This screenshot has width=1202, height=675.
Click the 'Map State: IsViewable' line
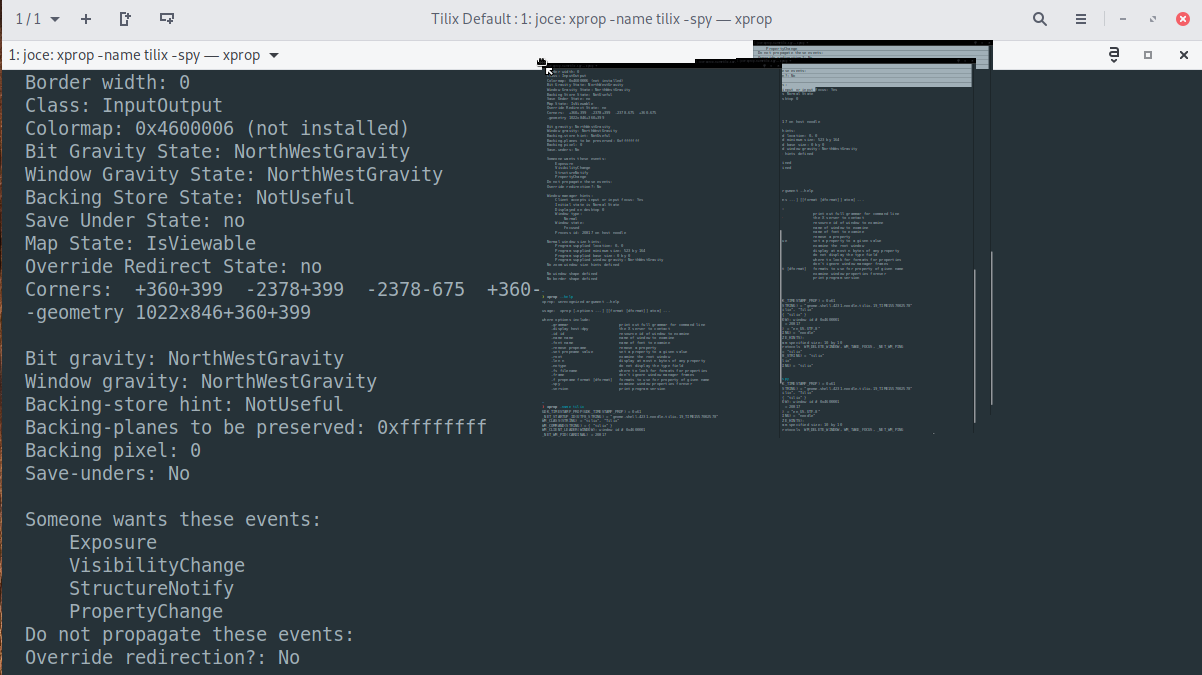click(140, 243)
